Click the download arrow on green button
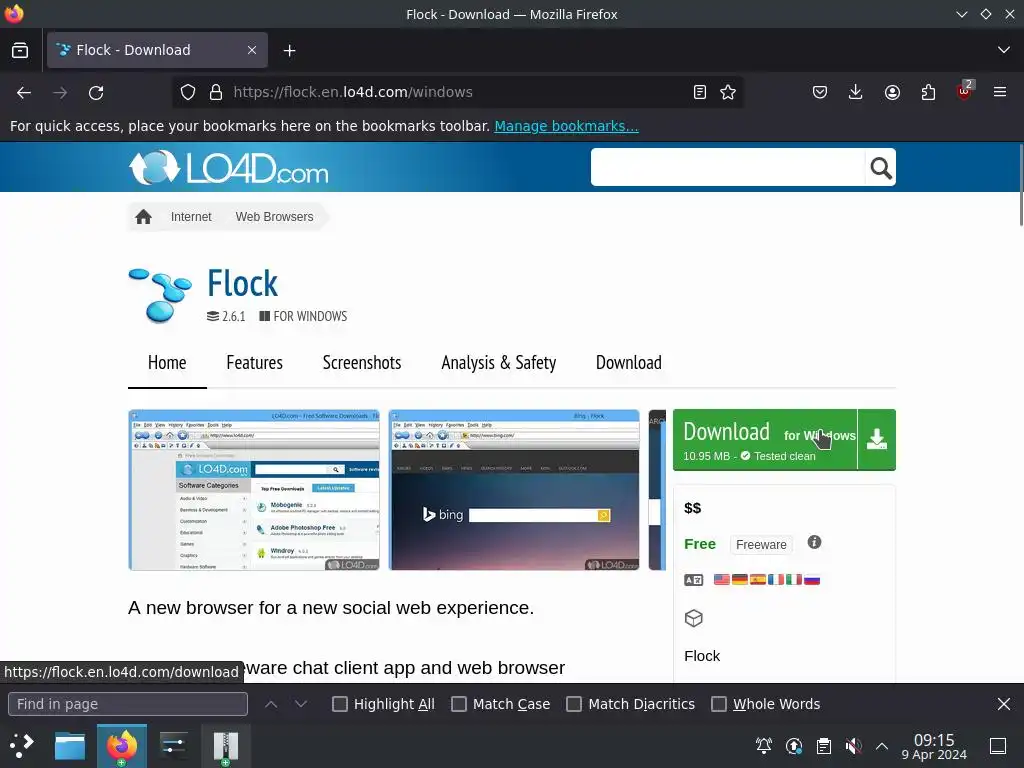 [x=876, y=440]
